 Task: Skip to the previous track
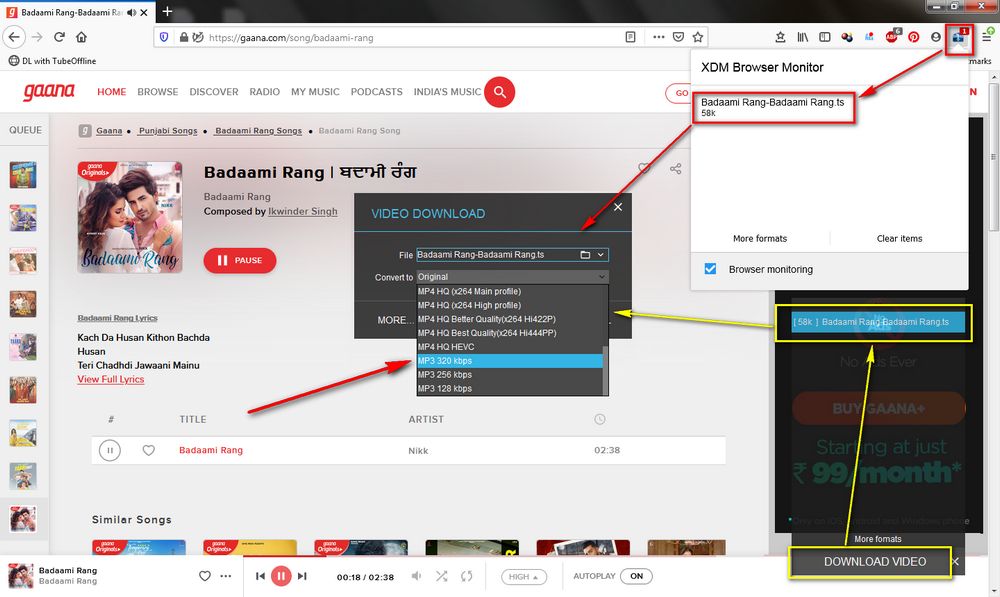[260, 576]
